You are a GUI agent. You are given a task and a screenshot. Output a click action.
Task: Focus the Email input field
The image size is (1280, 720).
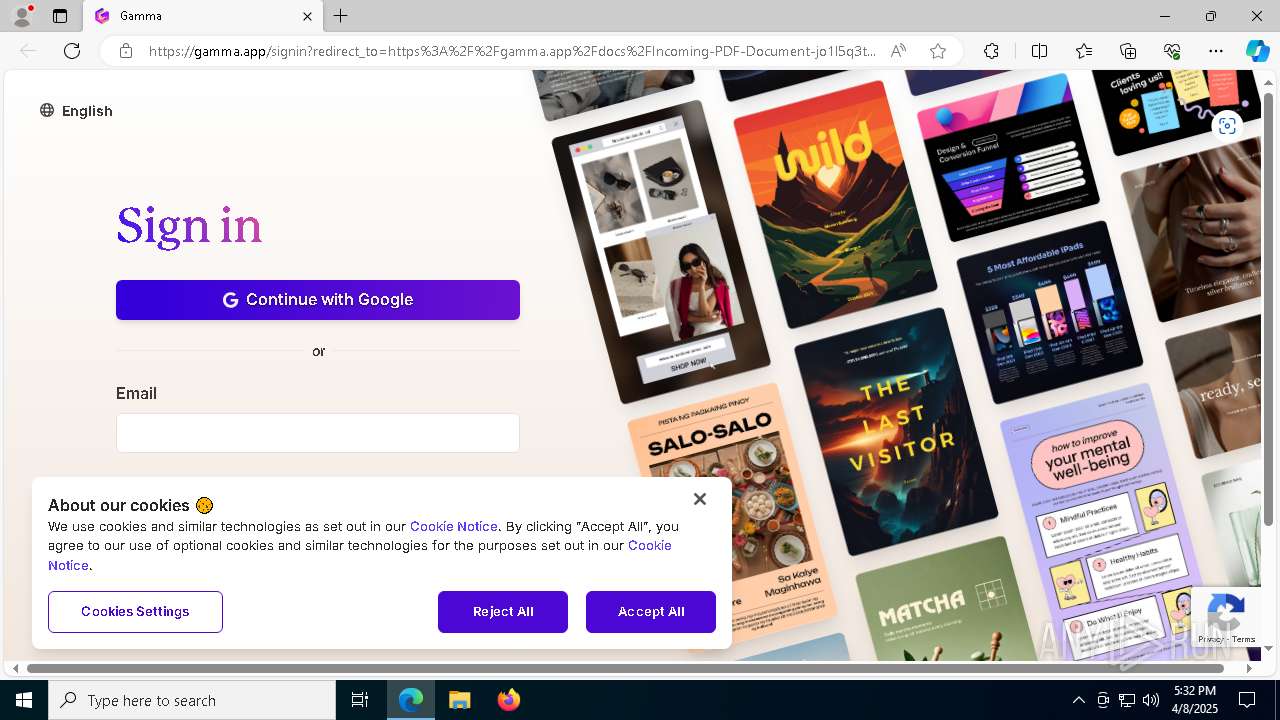click(318, 433)
